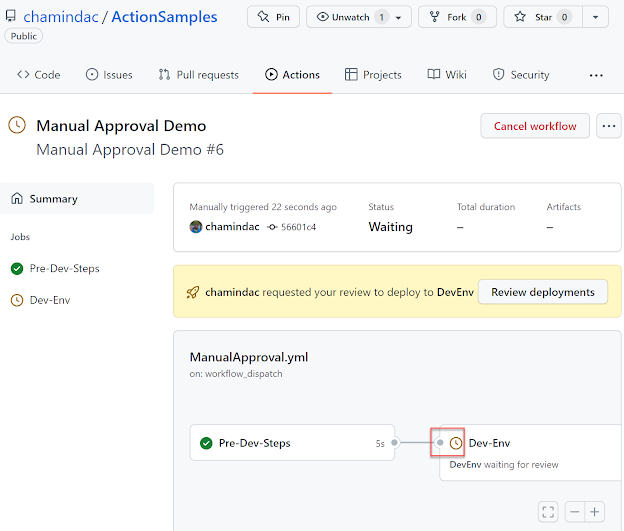Click the commit icon before 56601c4
The width and height of the screenshot is (624, 531).
tap(272, 227)
